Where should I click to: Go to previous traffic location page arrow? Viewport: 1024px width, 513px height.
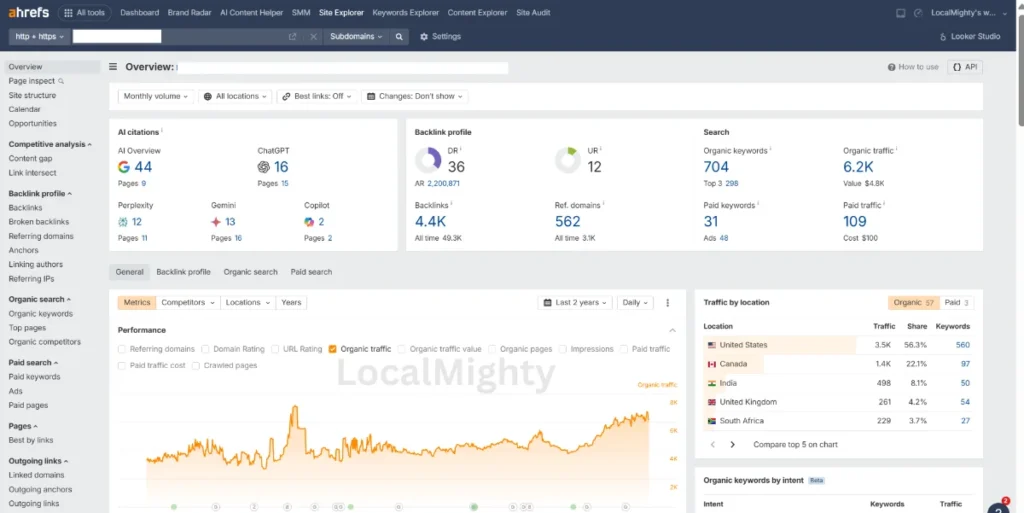[712, 444]
